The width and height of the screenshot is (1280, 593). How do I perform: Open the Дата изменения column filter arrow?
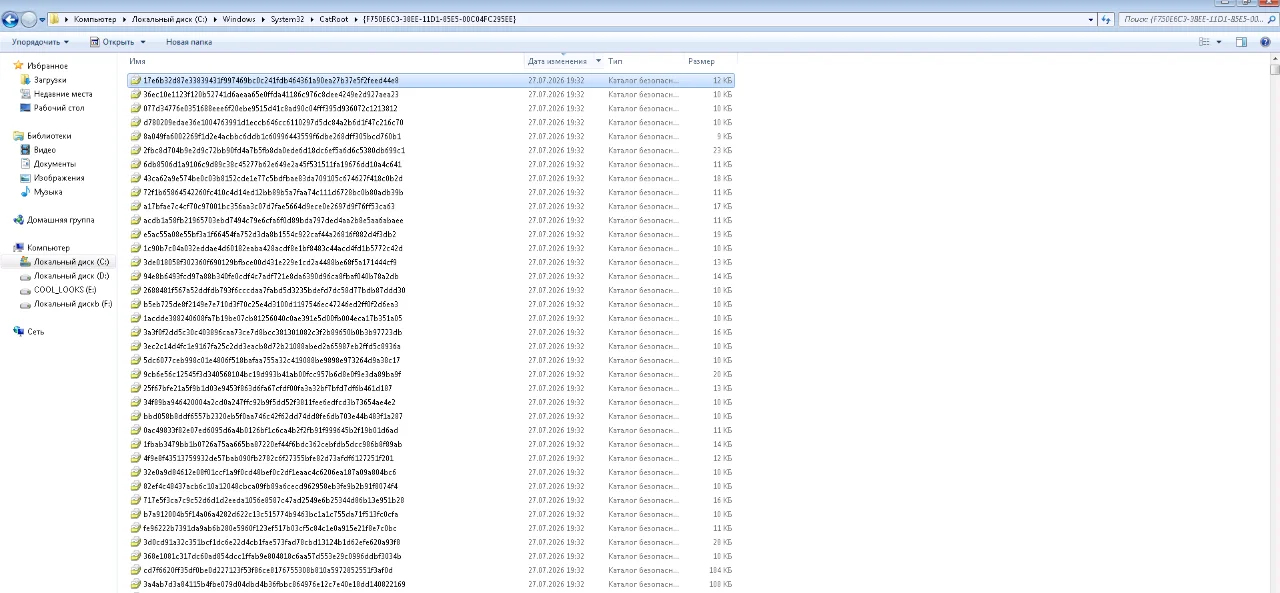[598, 62]
